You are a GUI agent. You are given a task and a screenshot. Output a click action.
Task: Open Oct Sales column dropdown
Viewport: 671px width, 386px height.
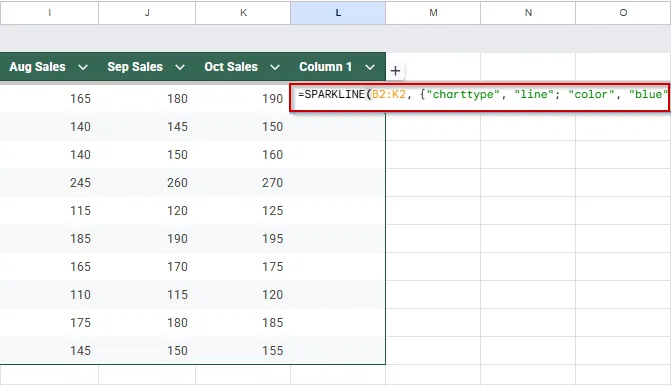click(275, 67)
